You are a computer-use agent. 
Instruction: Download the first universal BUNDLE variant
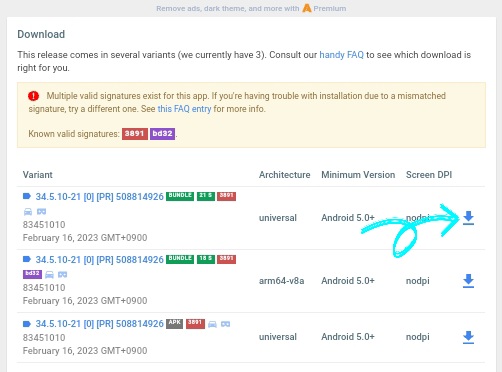click(x=468, y=218)
